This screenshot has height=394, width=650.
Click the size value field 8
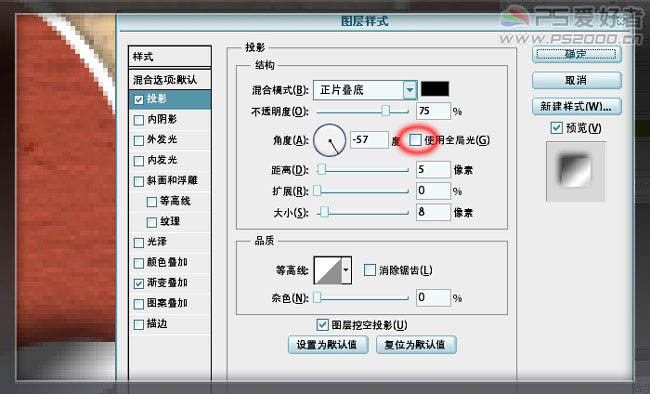(x=433, y=212)
